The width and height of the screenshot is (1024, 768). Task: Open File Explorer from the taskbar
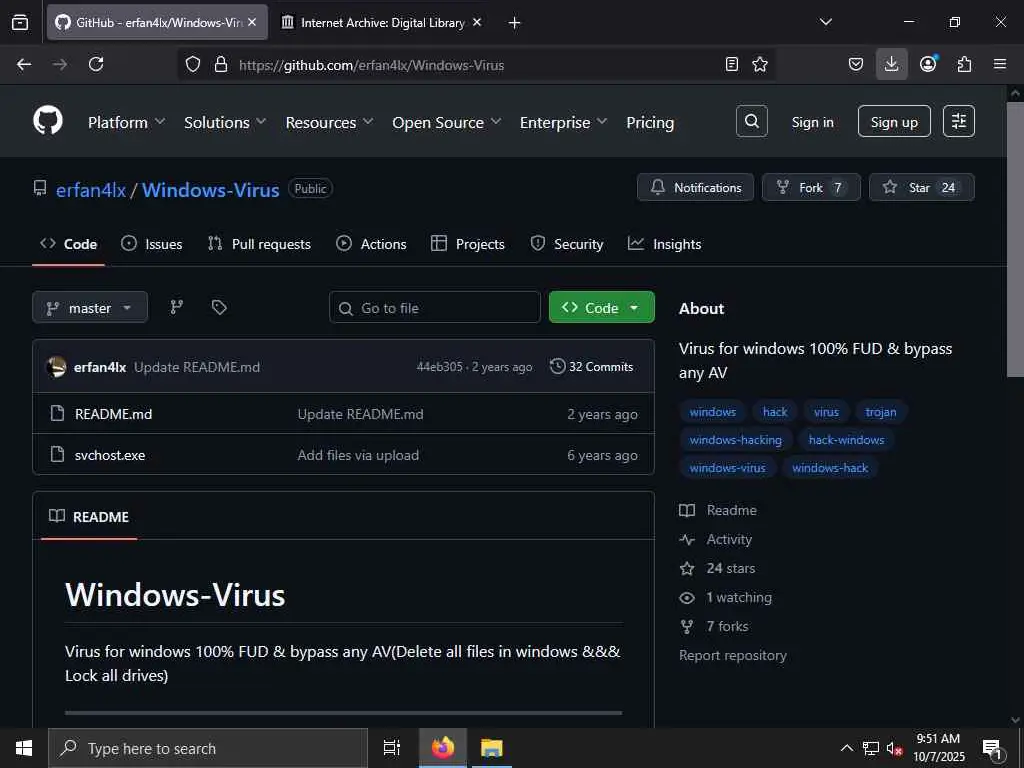pyautogui.click(x=492, y=748)
